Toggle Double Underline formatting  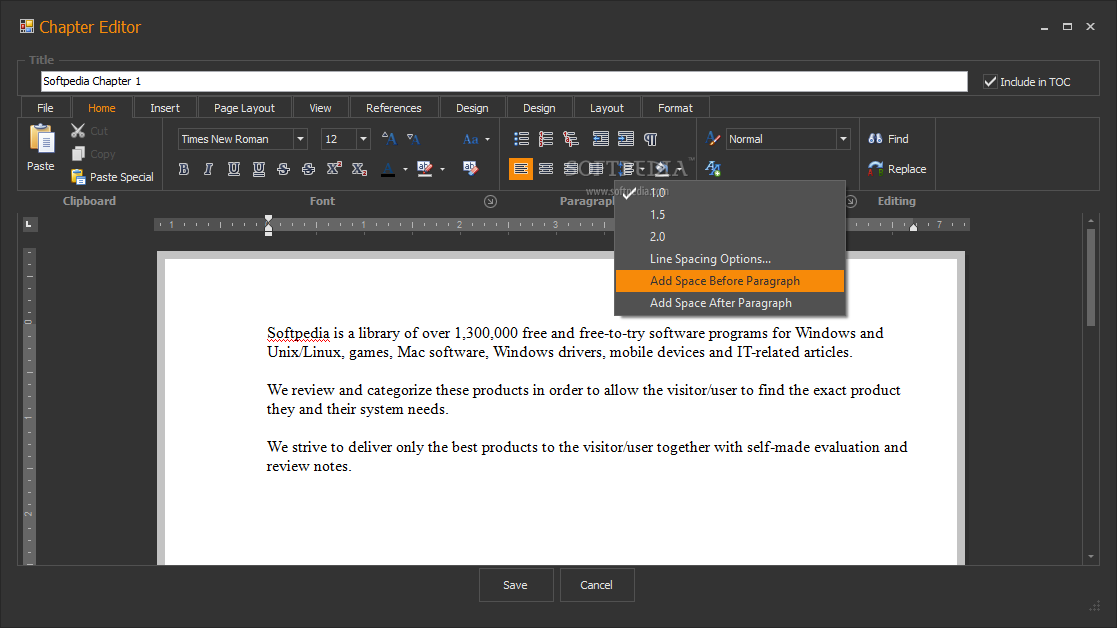click(x=259, y=169)
